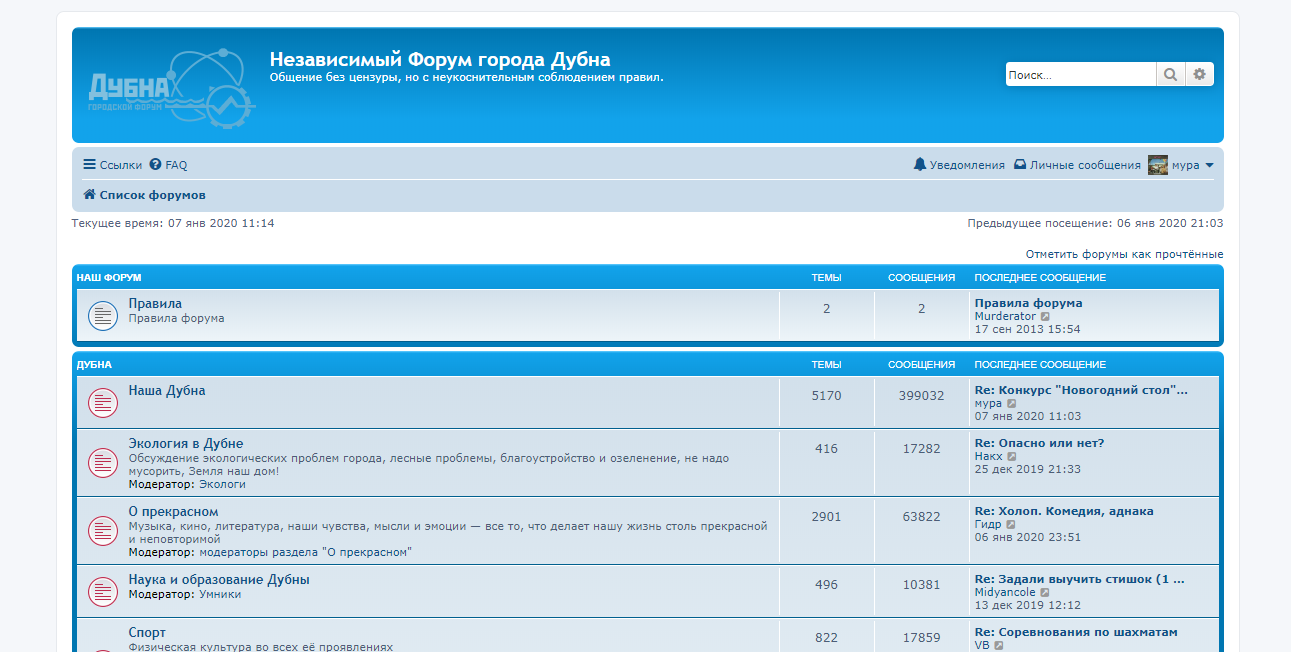Open last post Re: Соревнования по шахматам

point(1076,632)
